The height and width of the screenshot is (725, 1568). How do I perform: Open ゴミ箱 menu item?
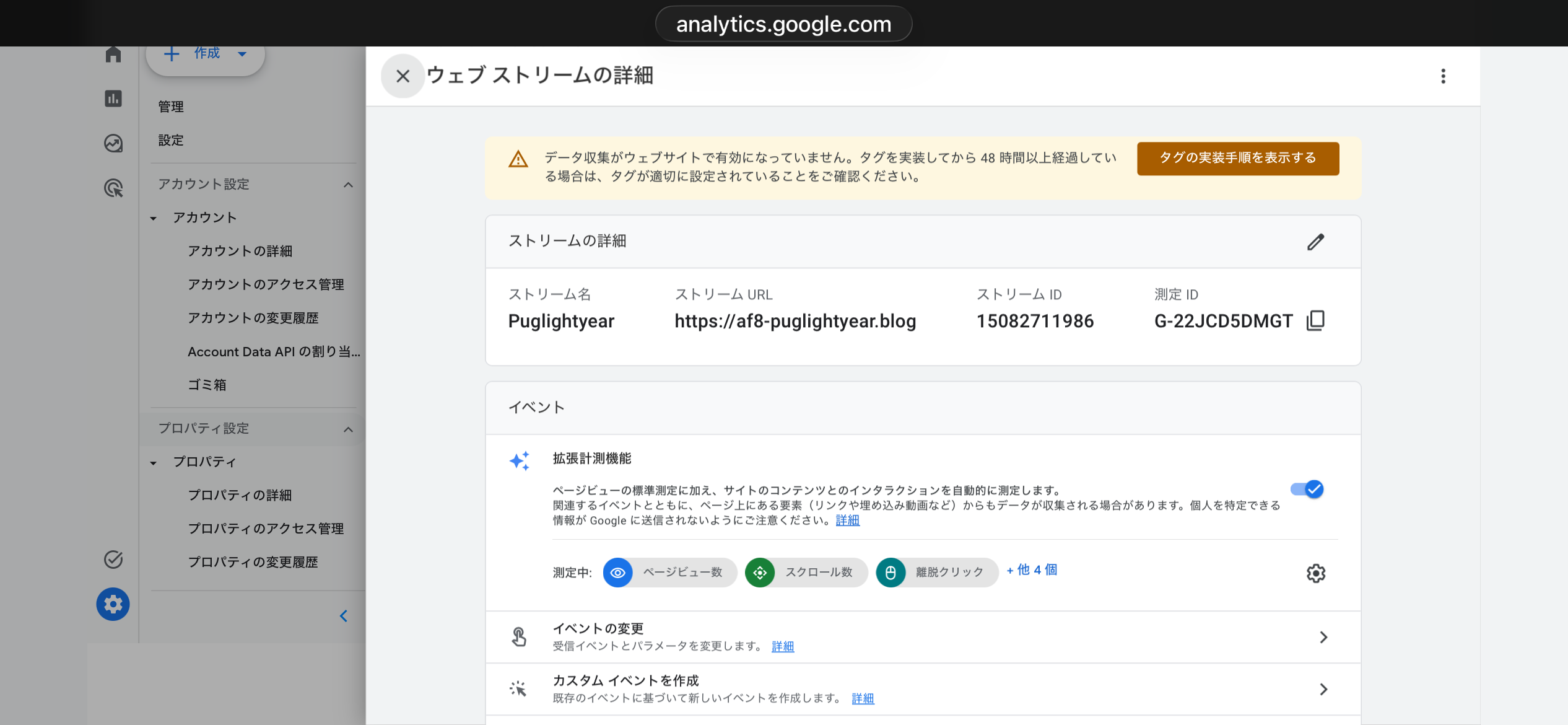(207, 385)
